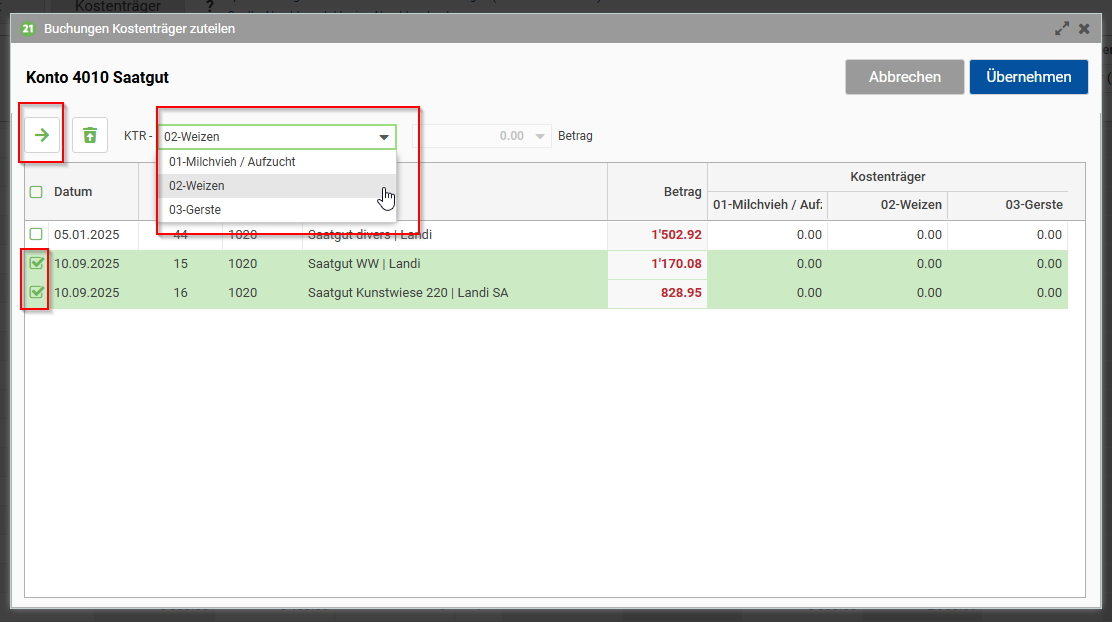Click the green 21 app logo
The width and height of the screenshot is (1112, 622).
(x=28, y=29)
